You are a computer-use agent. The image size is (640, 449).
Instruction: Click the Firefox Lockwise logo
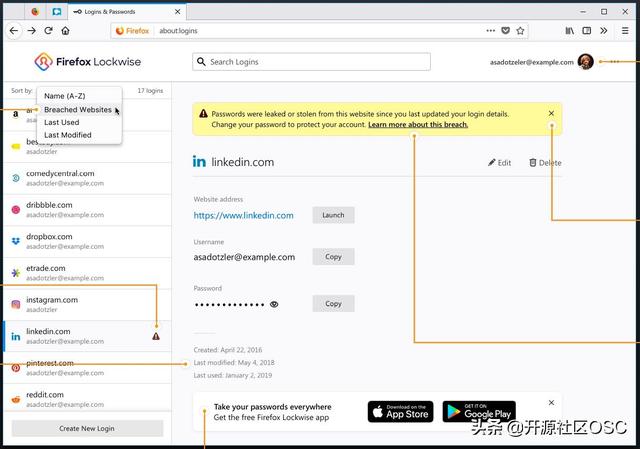click(x=88, y=62)
